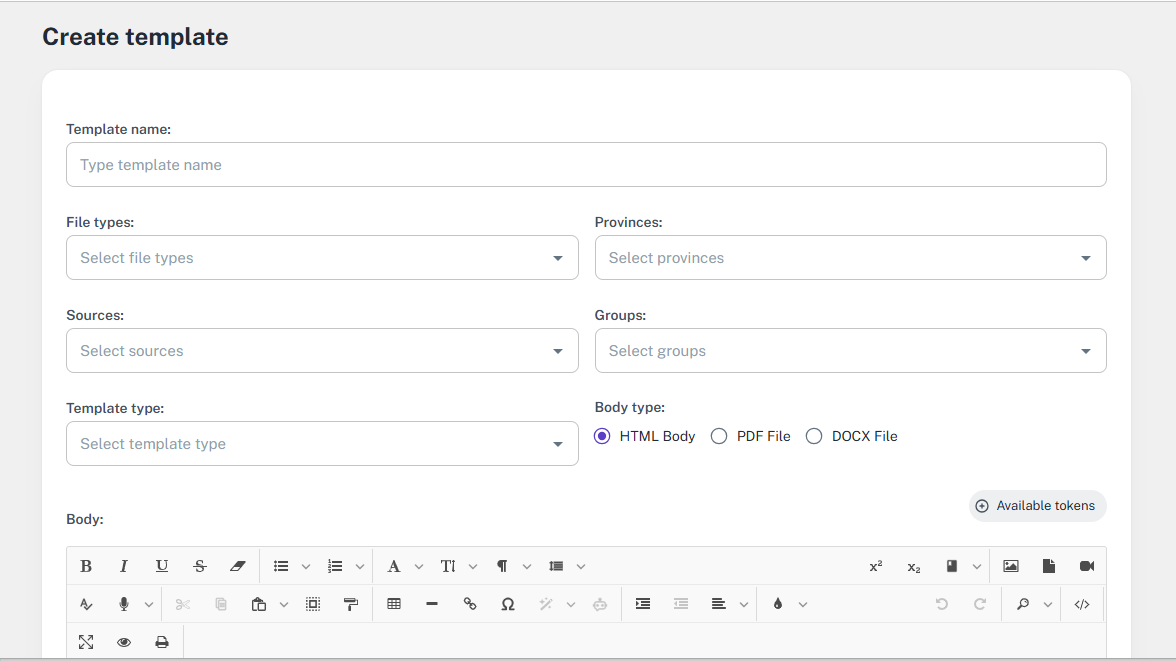Screen dimensions: 1176x661
Task: Toggle bold formatting in the body editor
Action: [86, 566]
